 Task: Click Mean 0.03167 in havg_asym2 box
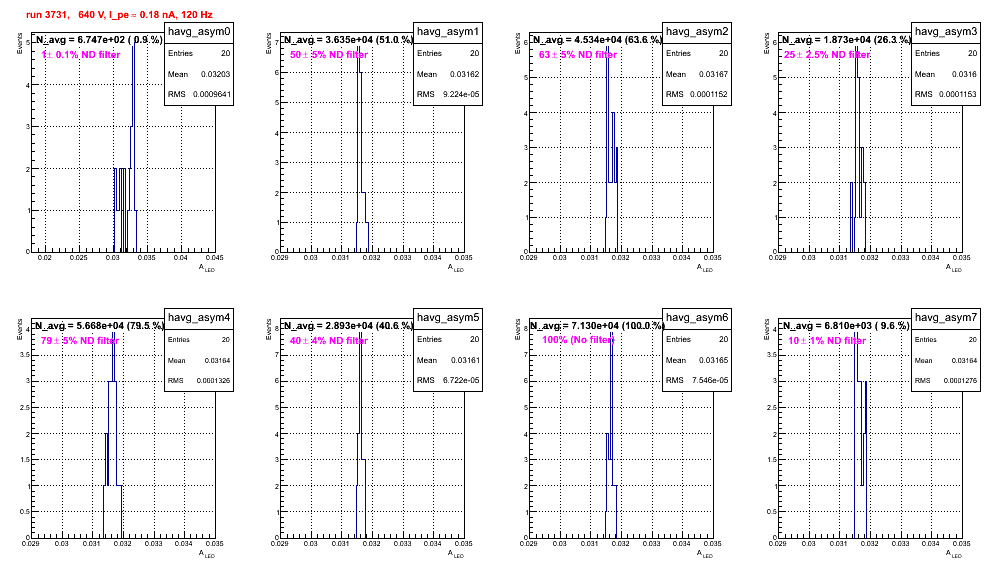697,74
